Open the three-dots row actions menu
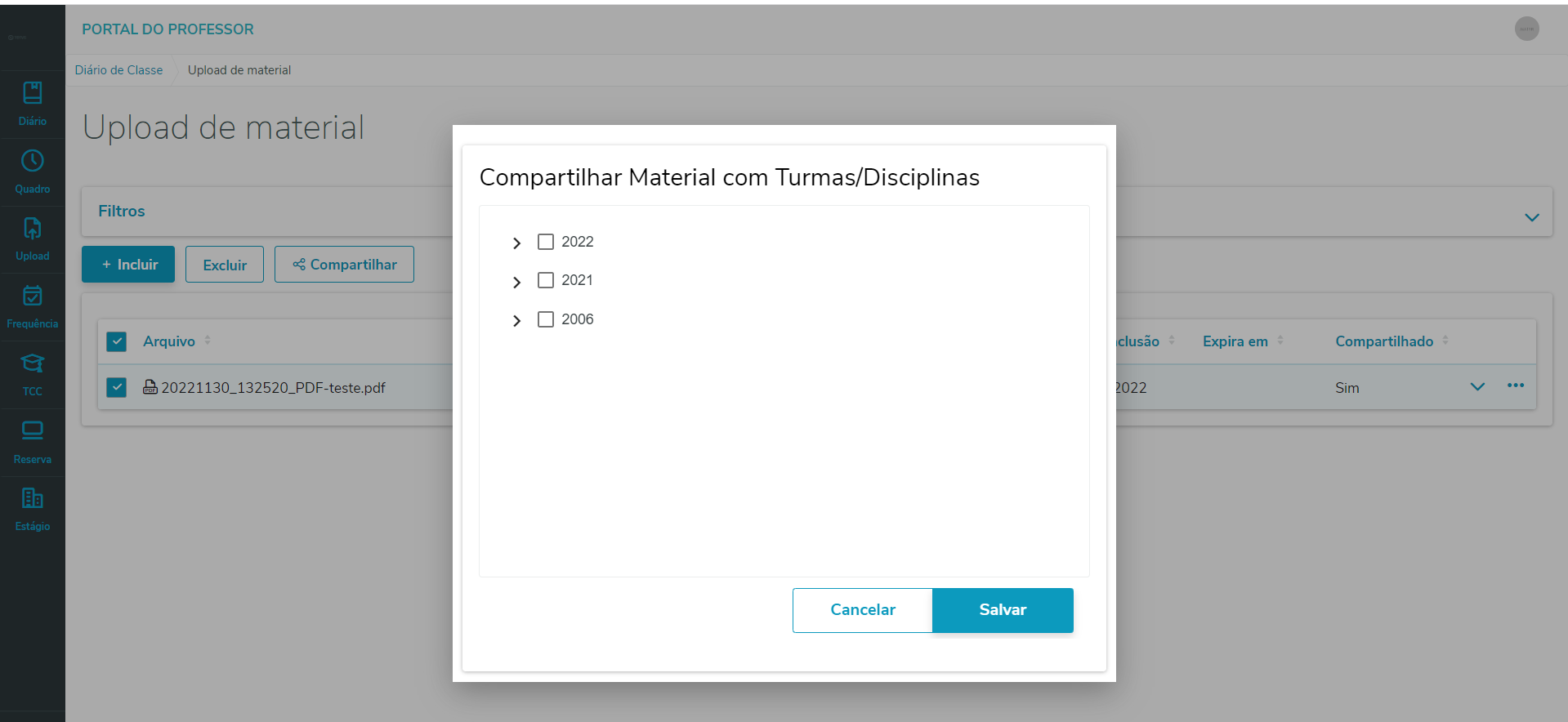The height and width of the screenshot is (722, 1568). click(x=1516, y=386)
